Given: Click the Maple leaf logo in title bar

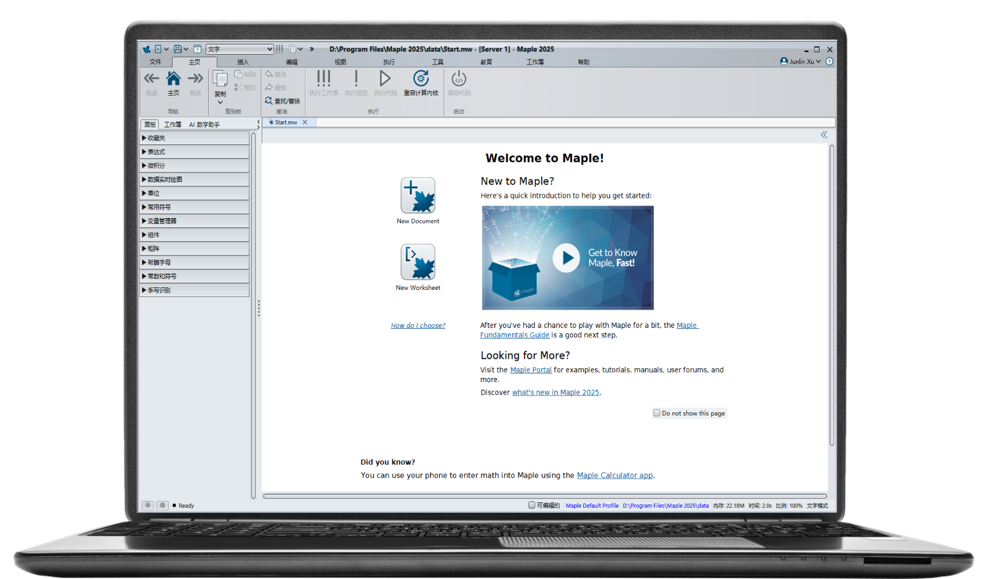Looking at the screenshot, I should [146, 49].
